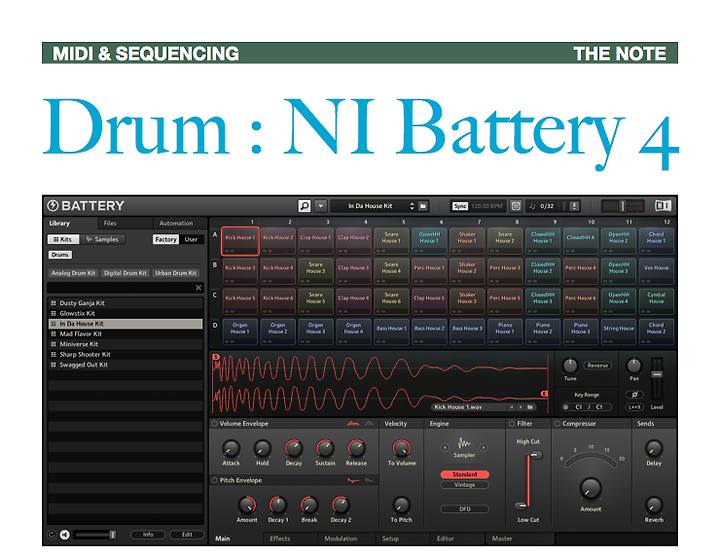
Task: Open sample folder icon by Kick House 1.wav
Action: point(530,407)
